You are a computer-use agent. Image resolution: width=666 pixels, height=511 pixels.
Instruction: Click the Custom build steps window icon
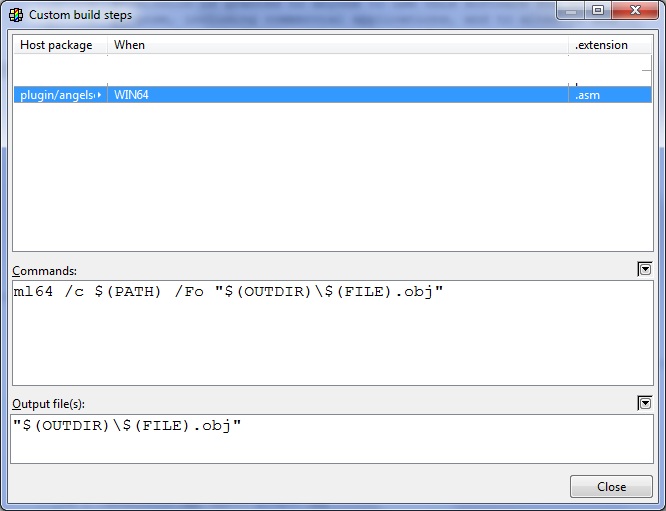coord(16,15)
